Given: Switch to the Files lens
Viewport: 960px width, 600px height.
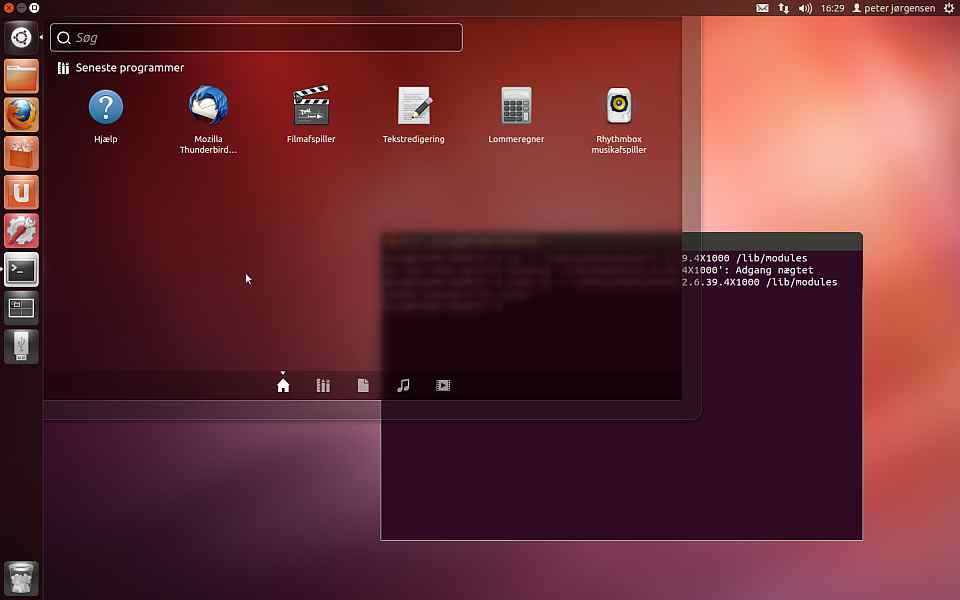Looking at the screenshot, I should point(363,385).
